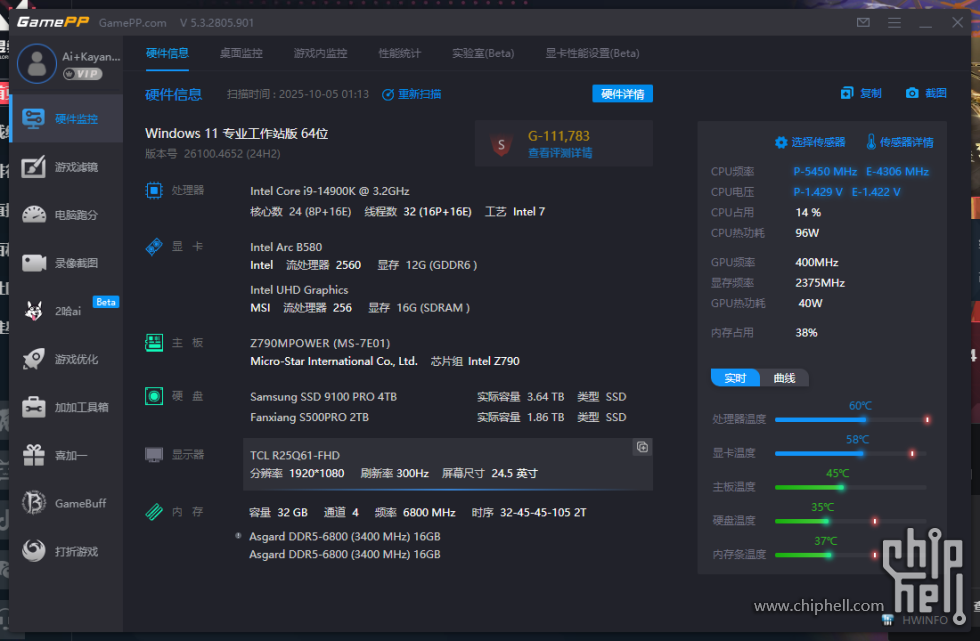Select the memory slot radio dot beside Asgard
Viewport: 980px width, 641px height.
(x=238, y=536)
